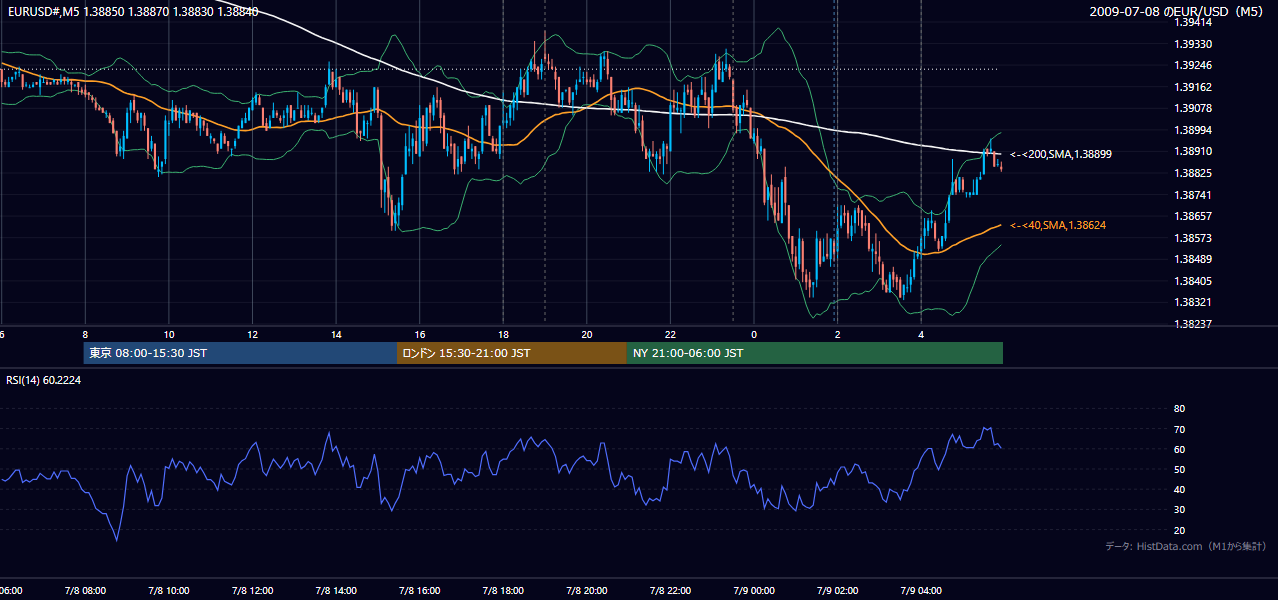Click RSI scale value 70

[x=1179, y=429]
